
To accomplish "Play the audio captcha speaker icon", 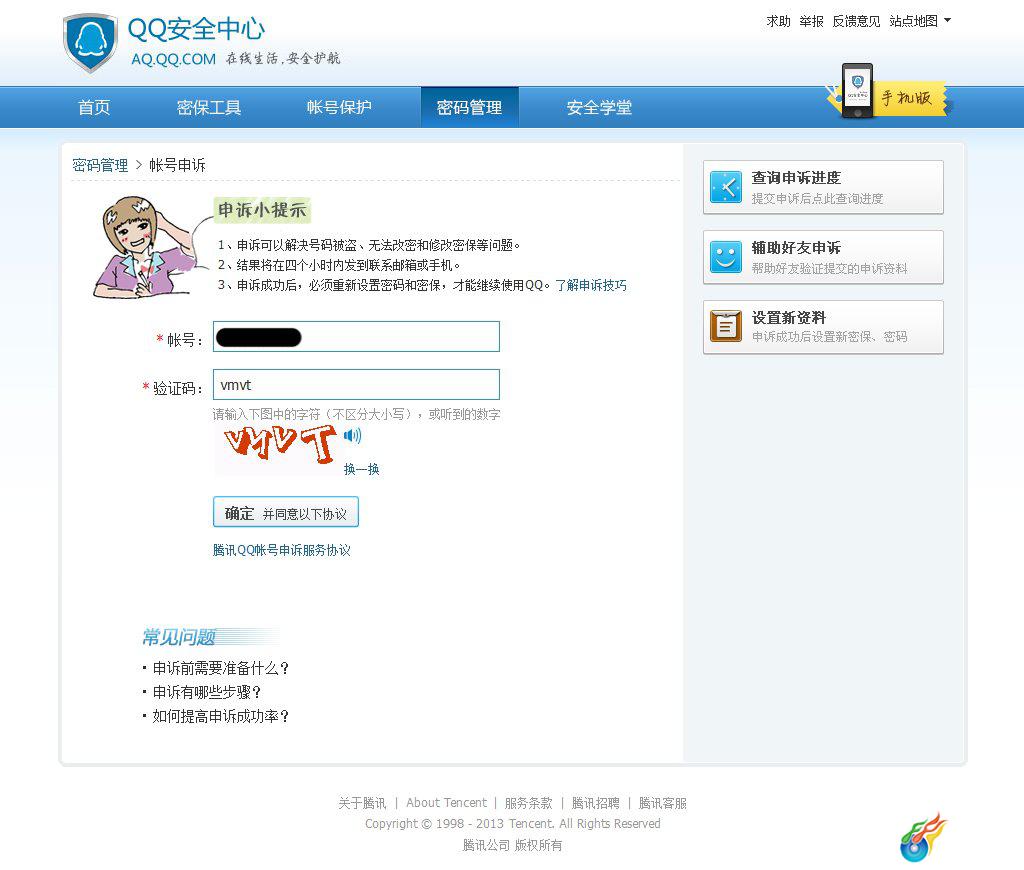I will pos(353,436).
